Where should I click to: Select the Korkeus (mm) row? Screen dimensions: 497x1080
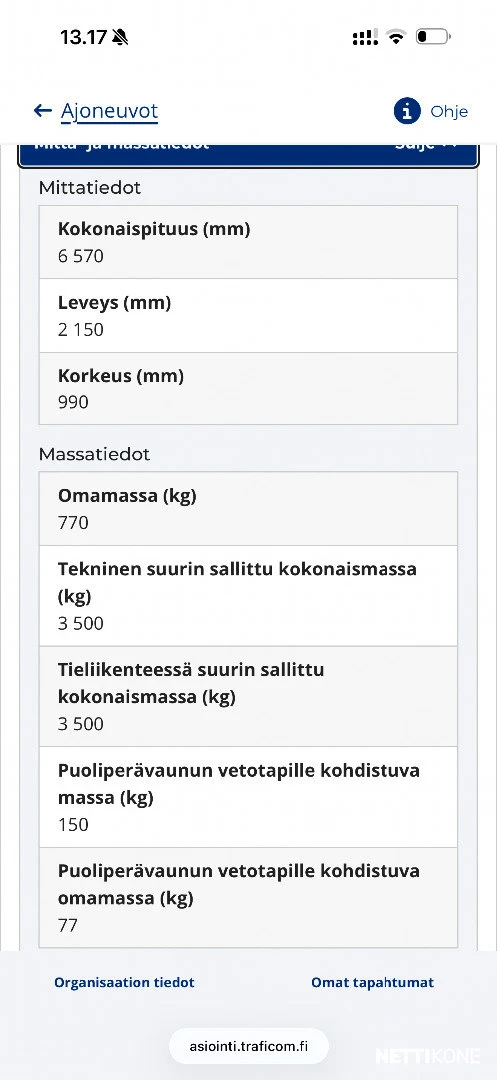point(248,388)
